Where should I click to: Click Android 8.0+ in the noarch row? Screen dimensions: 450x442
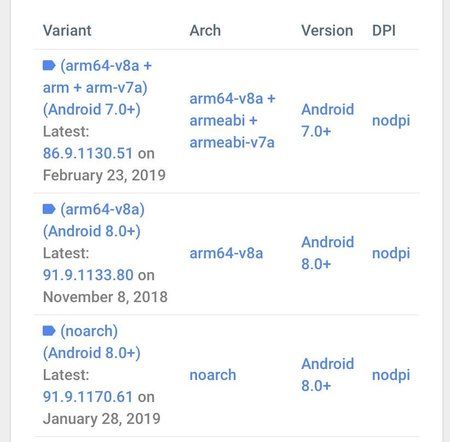click(x=327, y=375)
